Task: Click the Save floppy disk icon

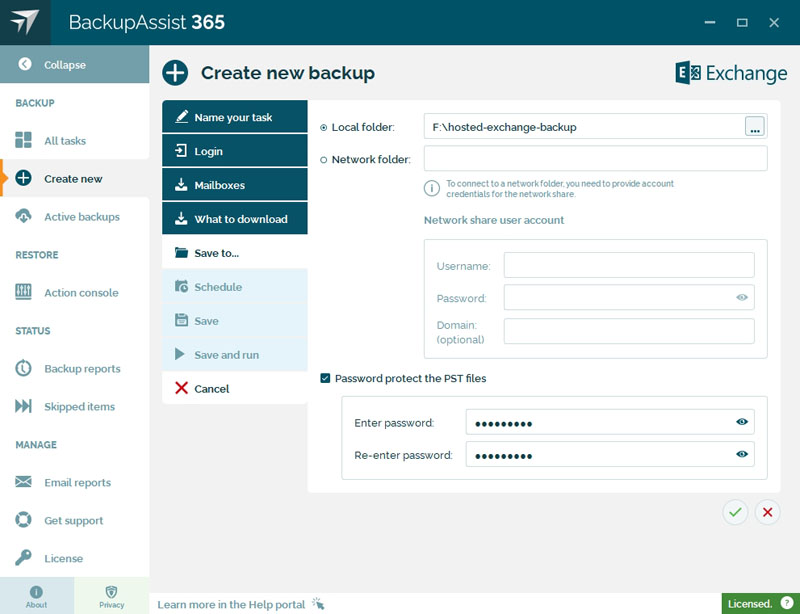Action: click(x=181, y=320)
